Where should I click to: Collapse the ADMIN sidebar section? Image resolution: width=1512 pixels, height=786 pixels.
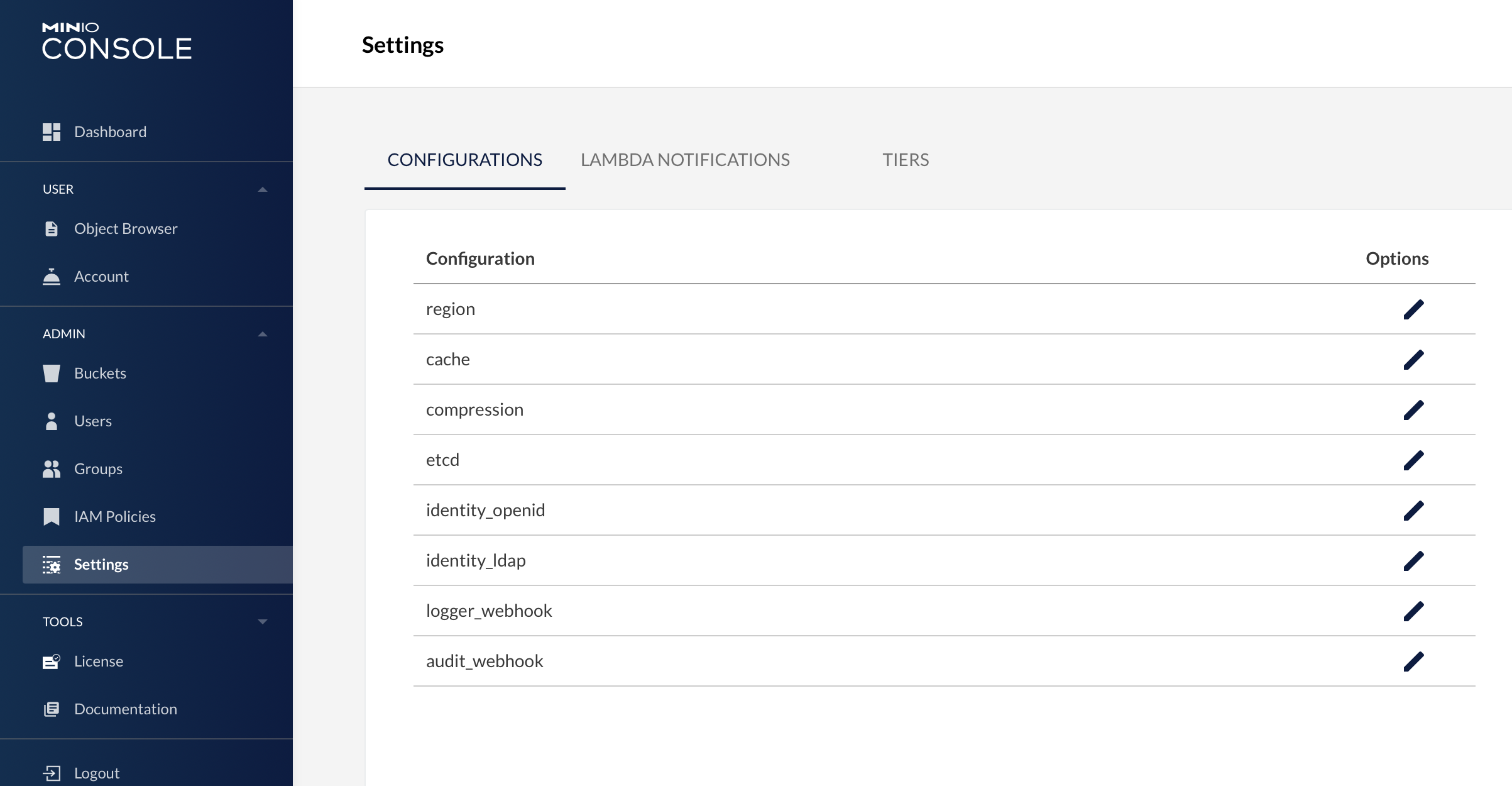coord(263,334)
